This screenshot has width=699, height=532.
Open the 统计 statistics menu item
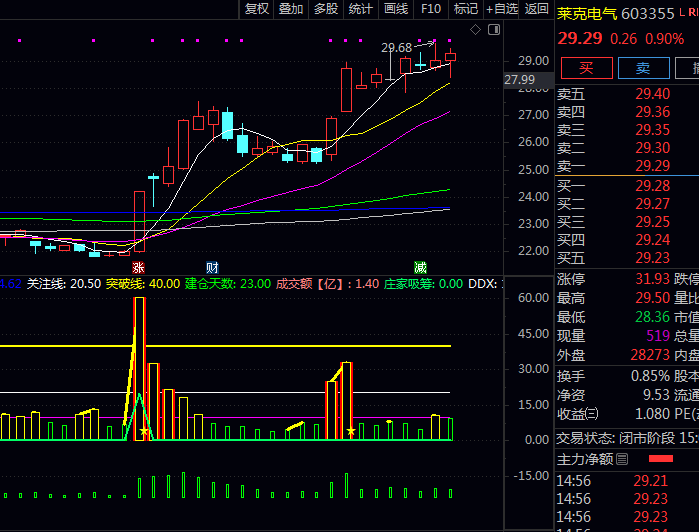361,9
